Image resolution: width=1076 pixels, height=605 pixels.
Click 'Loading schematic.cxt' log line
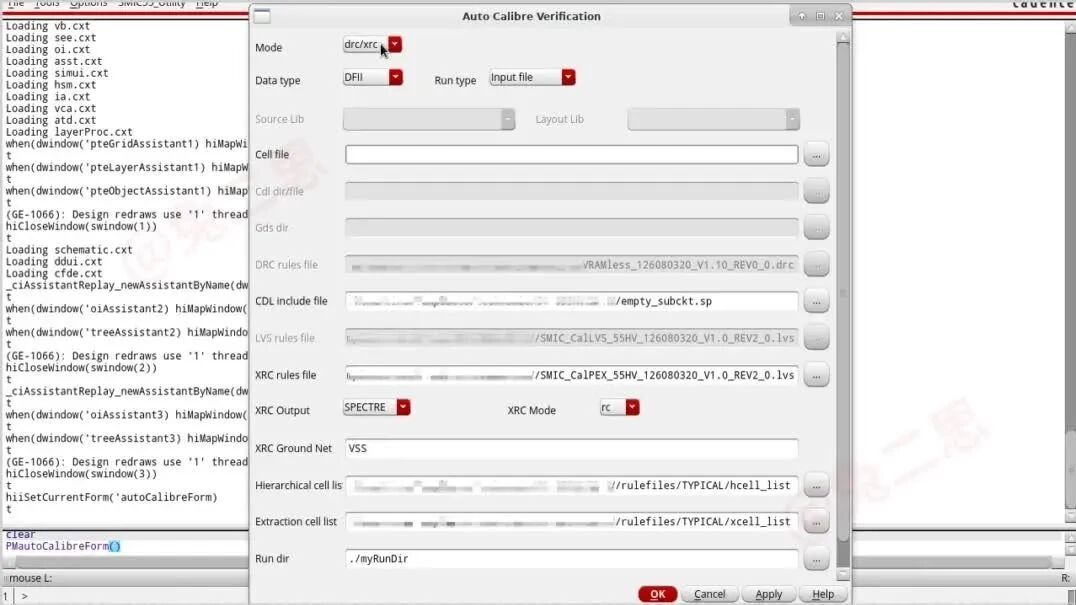69,250
